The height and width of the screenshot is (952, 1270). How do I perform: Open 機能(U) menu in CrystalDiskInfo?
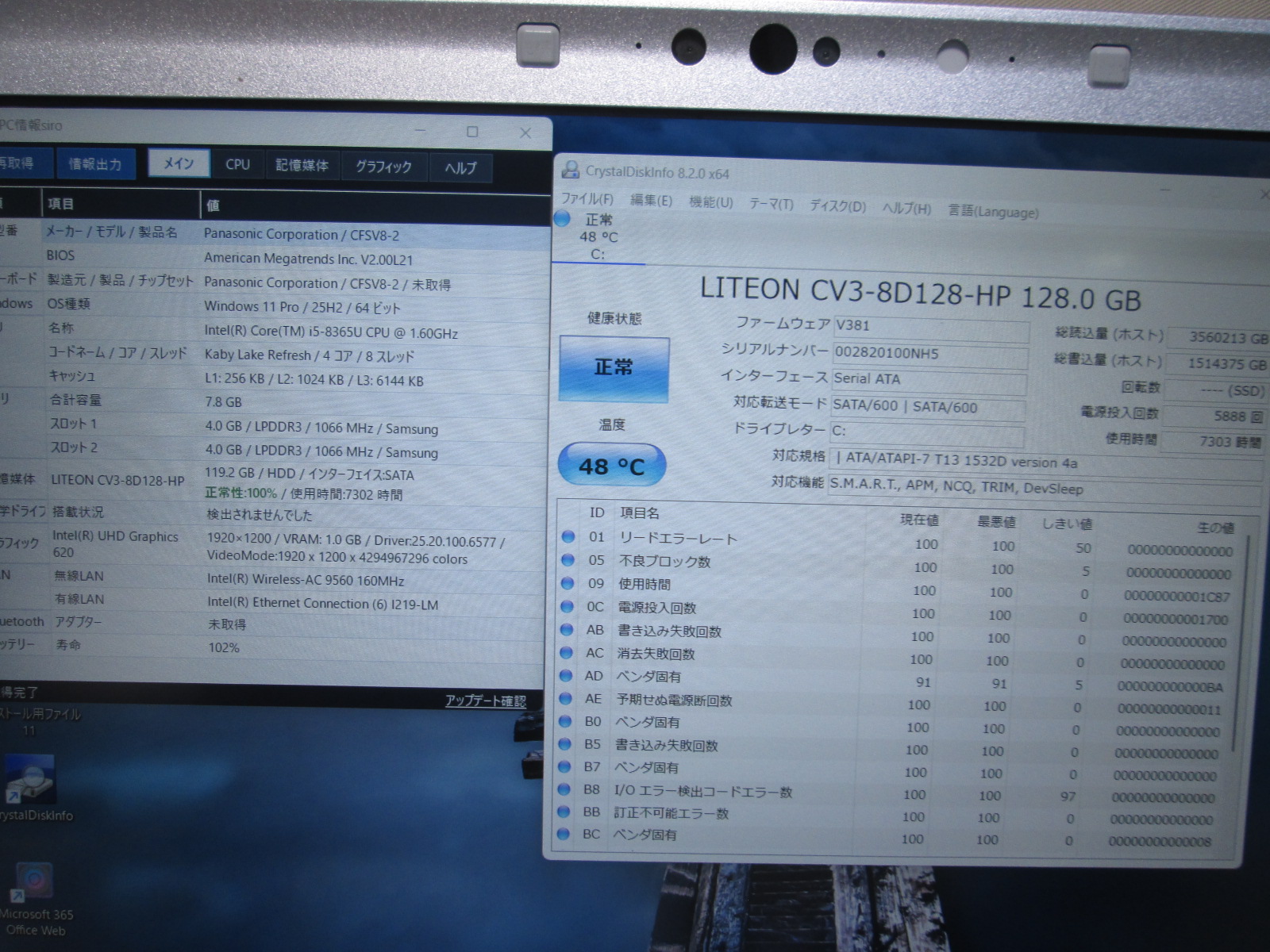click(x=711, y=202)
